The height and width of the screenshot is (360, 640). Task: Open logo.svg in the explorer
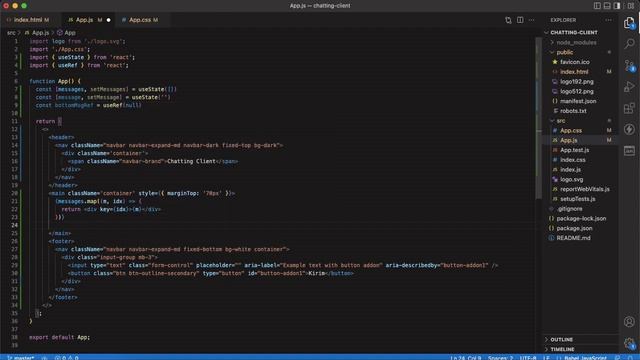571,180
